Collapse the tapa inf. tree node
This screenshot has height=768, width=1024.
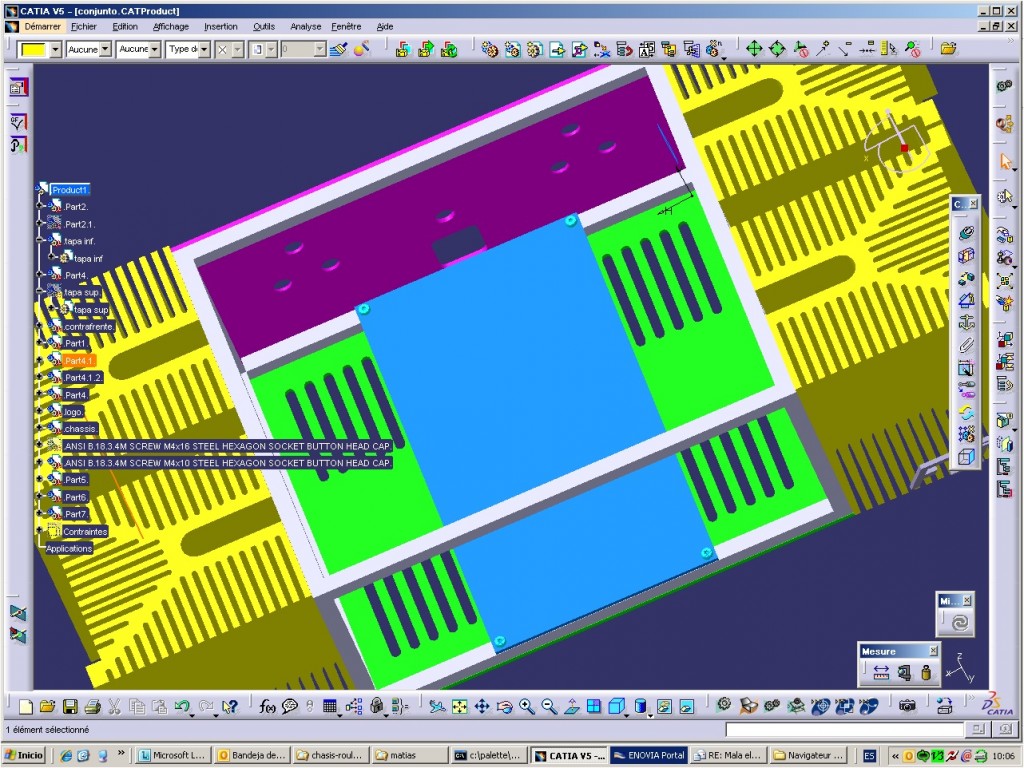[40, 241]
